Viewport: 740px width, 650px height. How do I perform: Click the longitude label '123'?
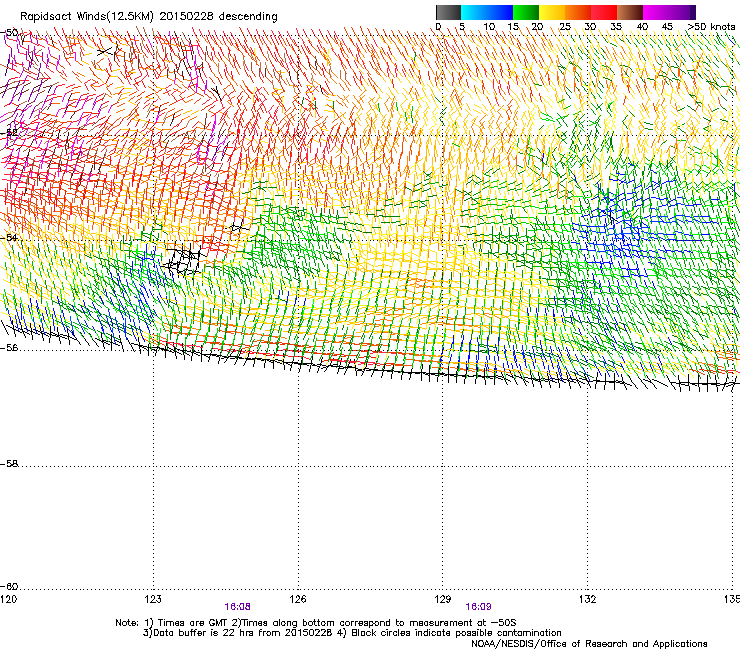tap(153, 599)
